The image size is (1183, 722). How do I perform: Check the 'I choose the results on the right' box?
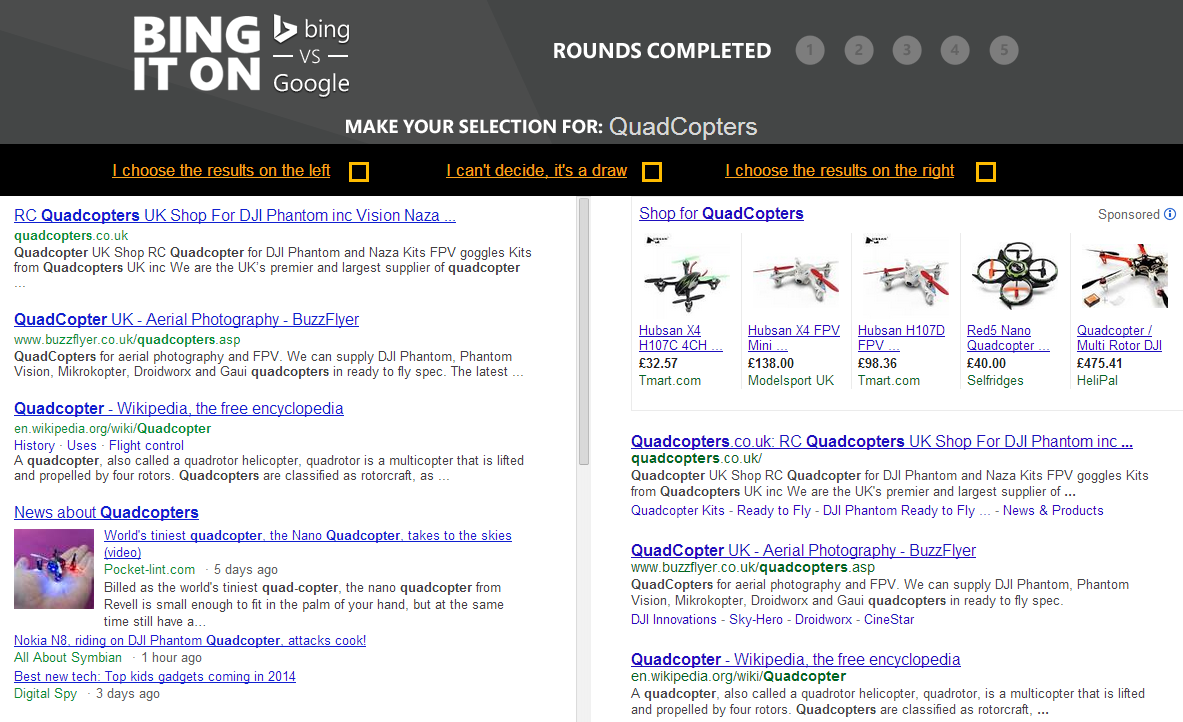point(985,172)
